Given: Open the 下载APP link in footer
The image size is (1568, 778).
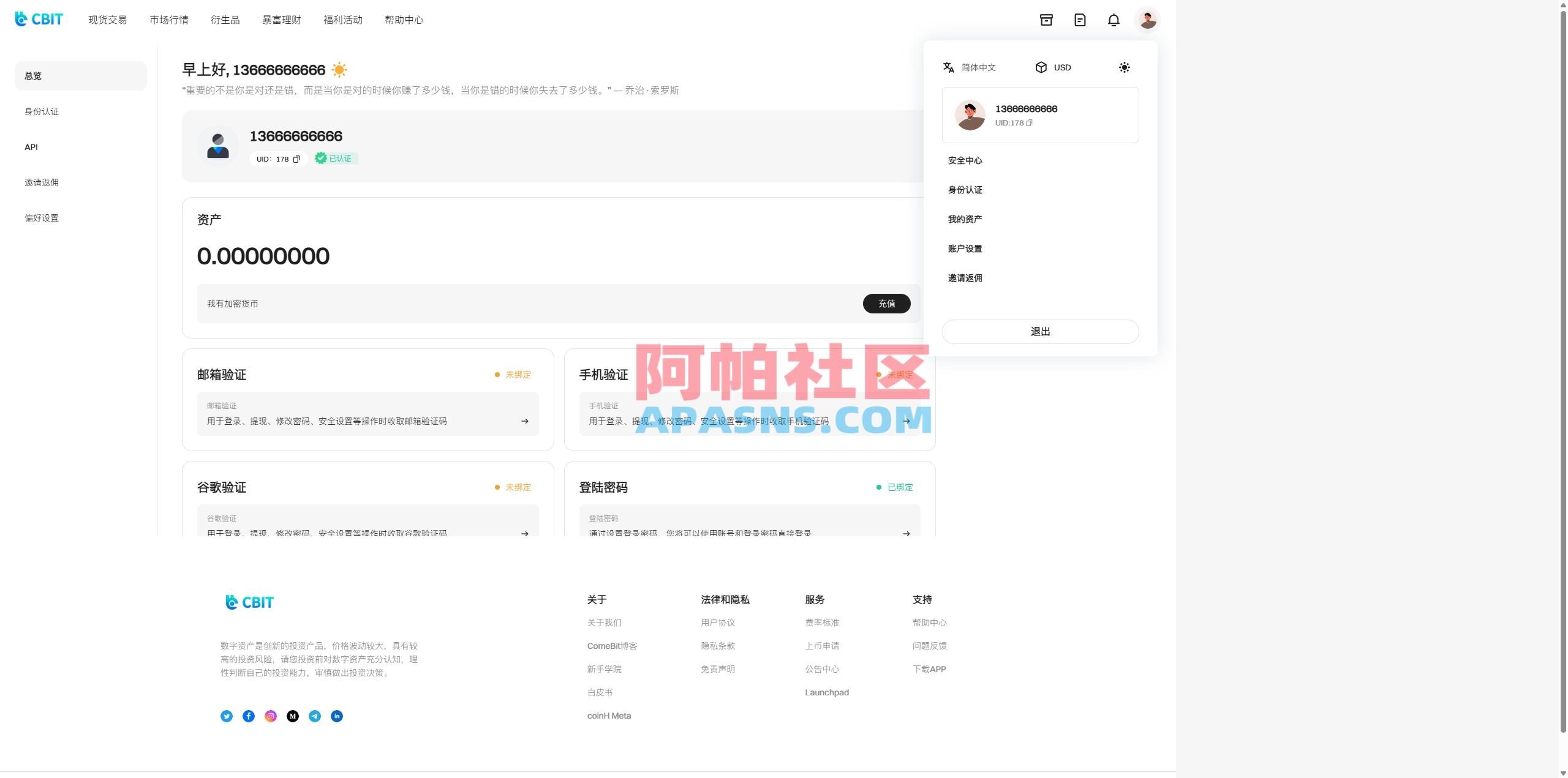Looking at the screenshot, I should [929, 669].
